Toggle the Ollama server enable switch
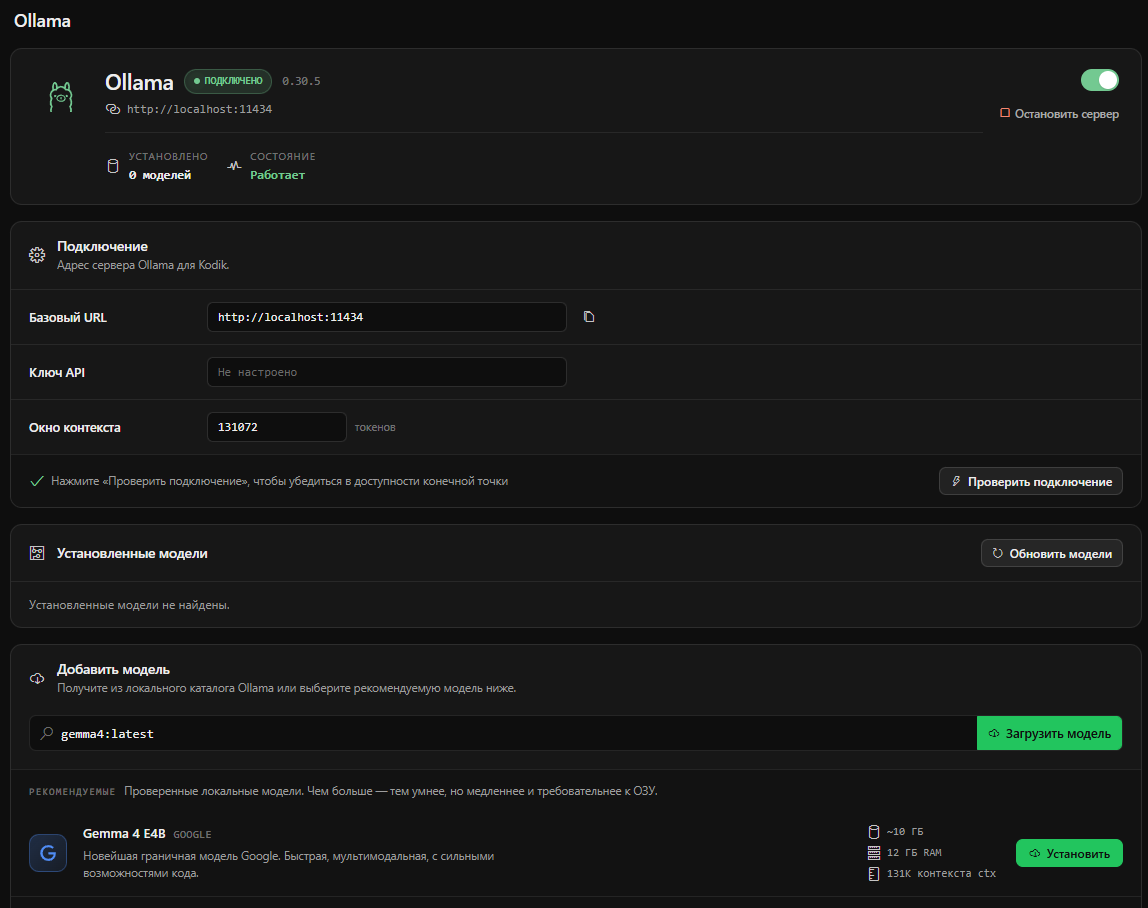This screenshot has height=908, width=1148. click(x=1100, y=80)
